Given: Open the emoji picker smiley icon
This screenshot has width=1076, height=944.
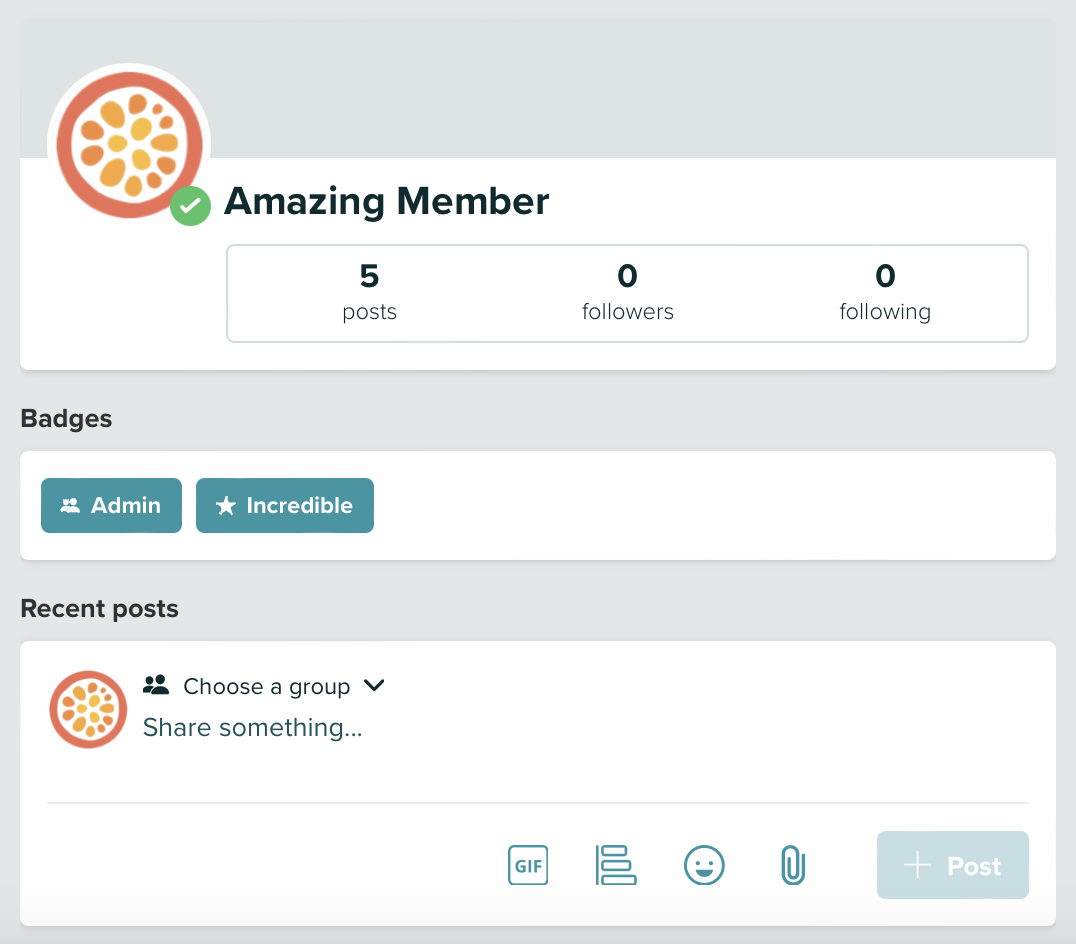Looking at the screenshot, I should [704, 865].
